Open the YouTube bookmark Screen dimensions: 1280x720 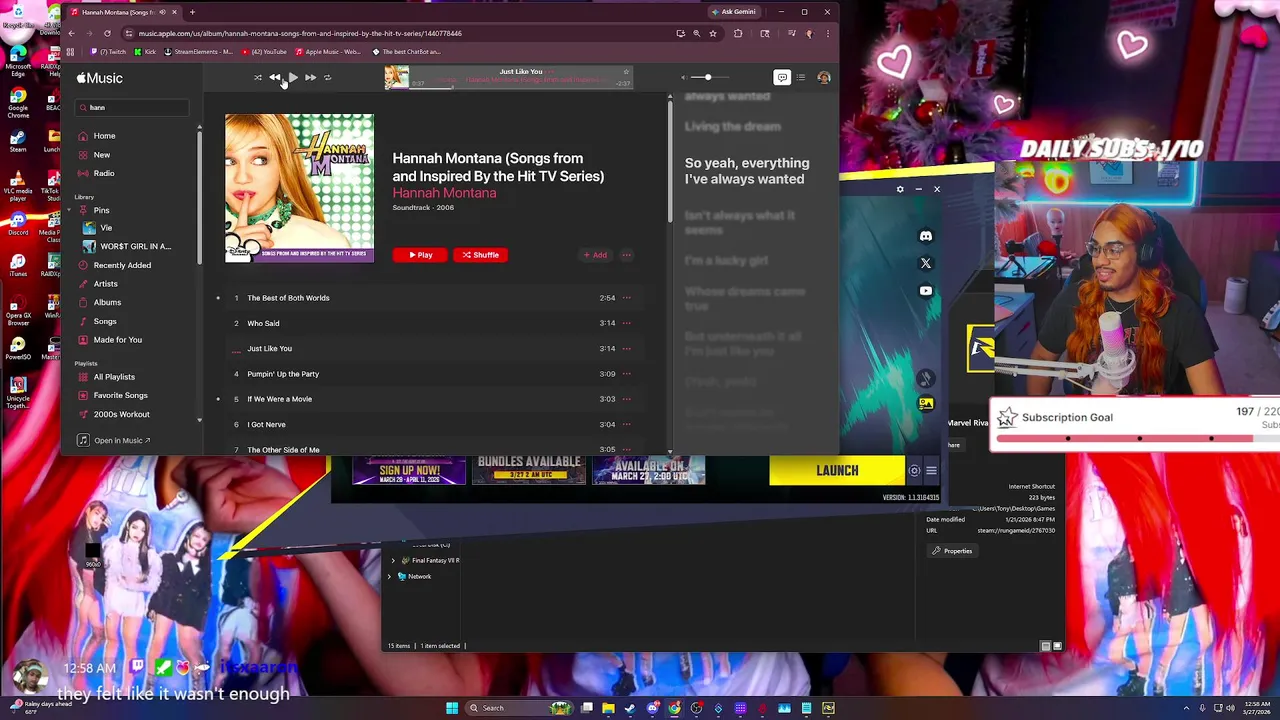(263, 52)
